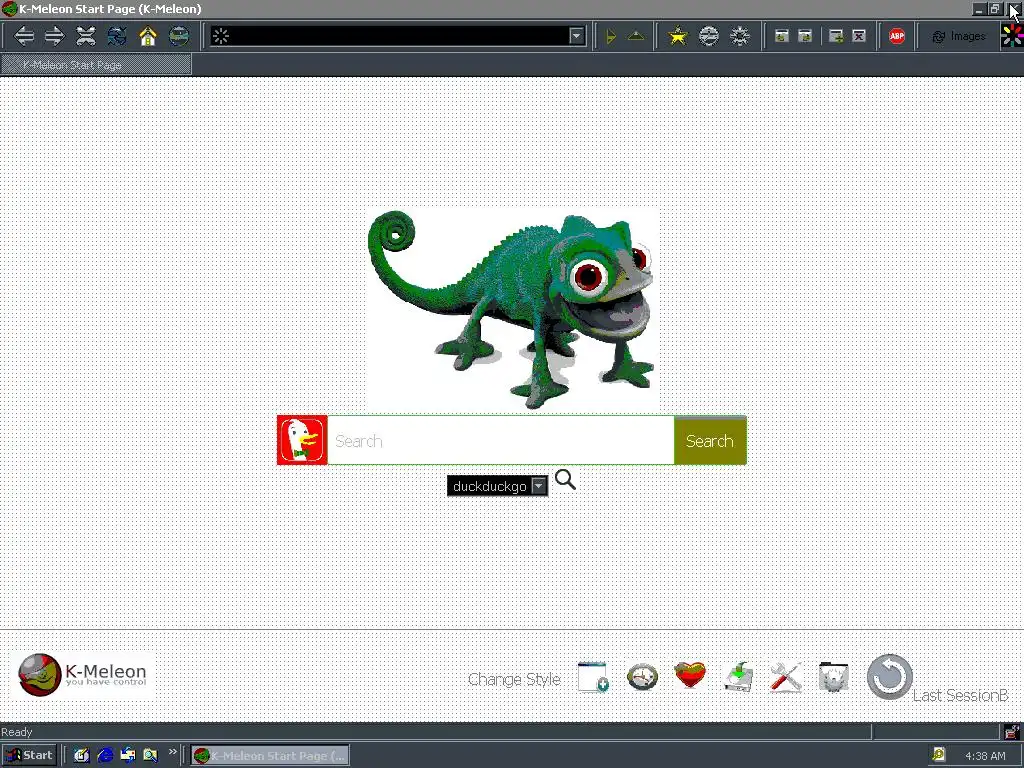This screenshot has width=1024, height=768.
Task: Click the Go arrow next to URL bar
Action: click(611, 37)
